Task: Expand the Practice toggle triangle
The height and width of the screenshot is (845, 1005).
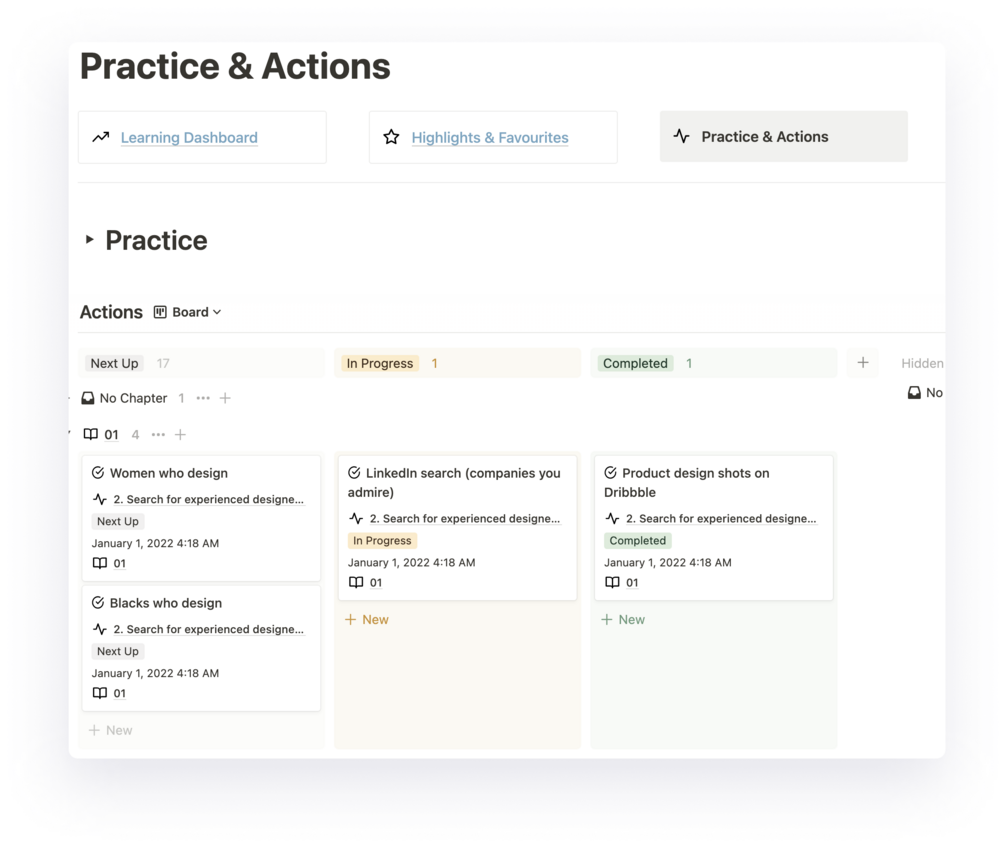Action: tap(89, 240)
